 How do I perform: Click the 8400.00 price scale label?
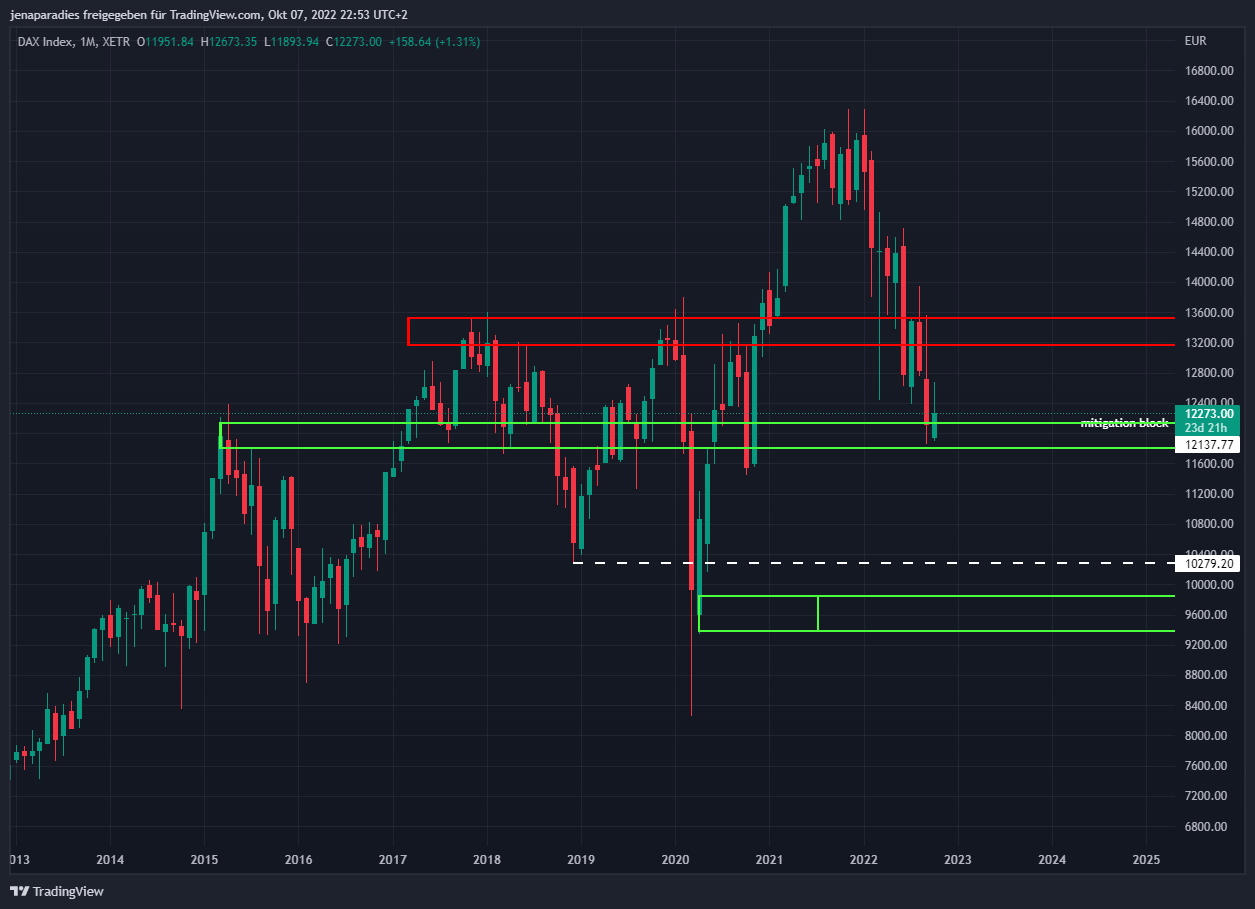coord(1207,706)
